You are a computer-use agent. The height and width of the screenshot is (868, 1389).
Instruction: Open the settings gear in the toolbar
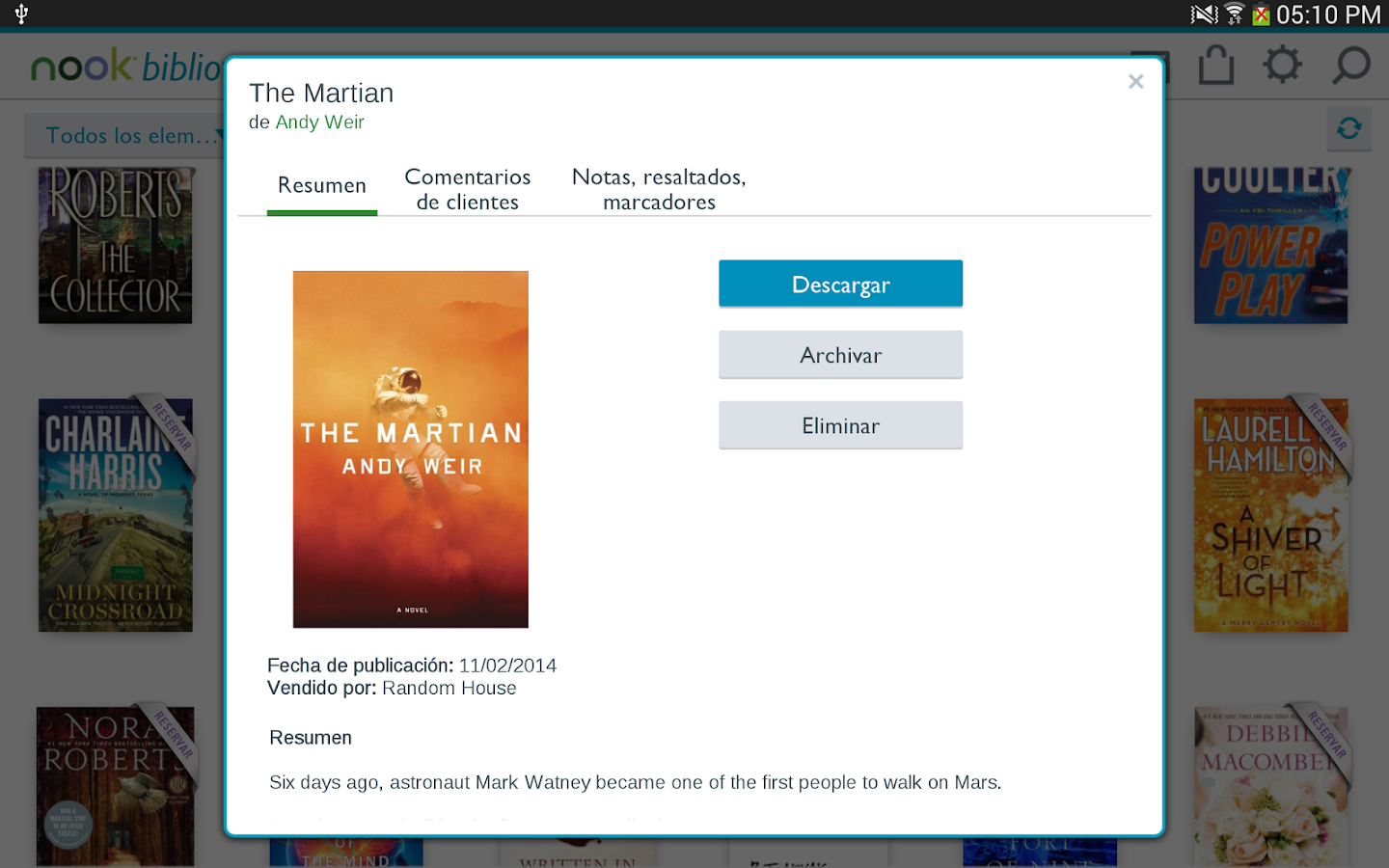(x=1282, y=65)
